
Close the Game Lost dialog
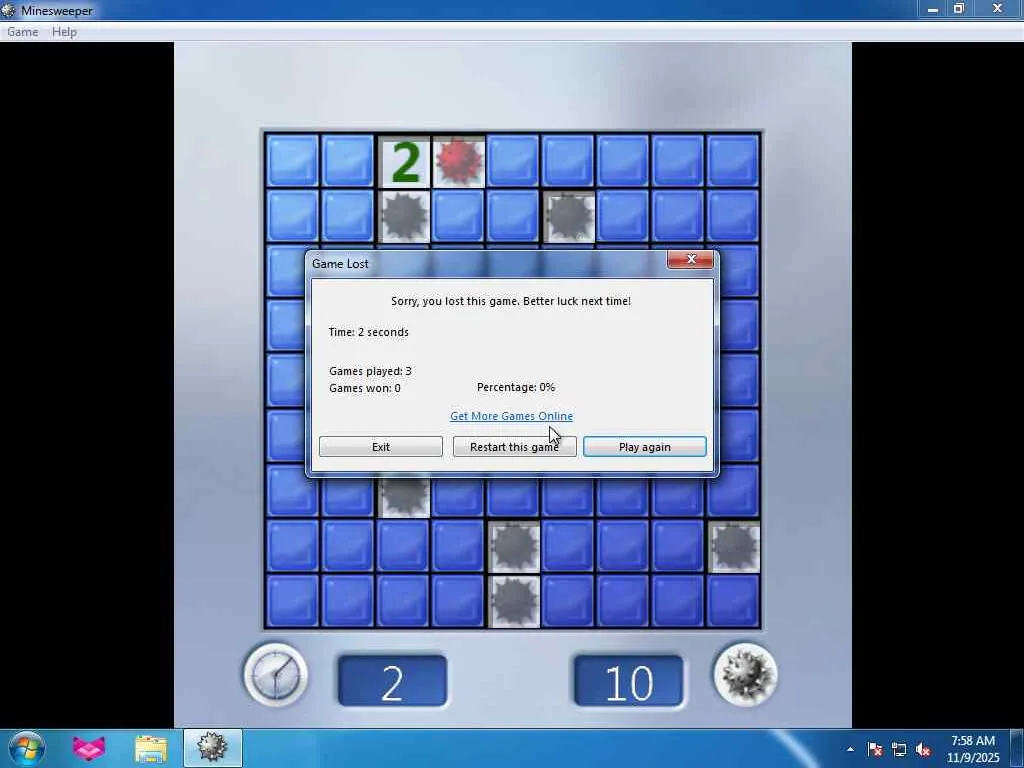(691, 259)
